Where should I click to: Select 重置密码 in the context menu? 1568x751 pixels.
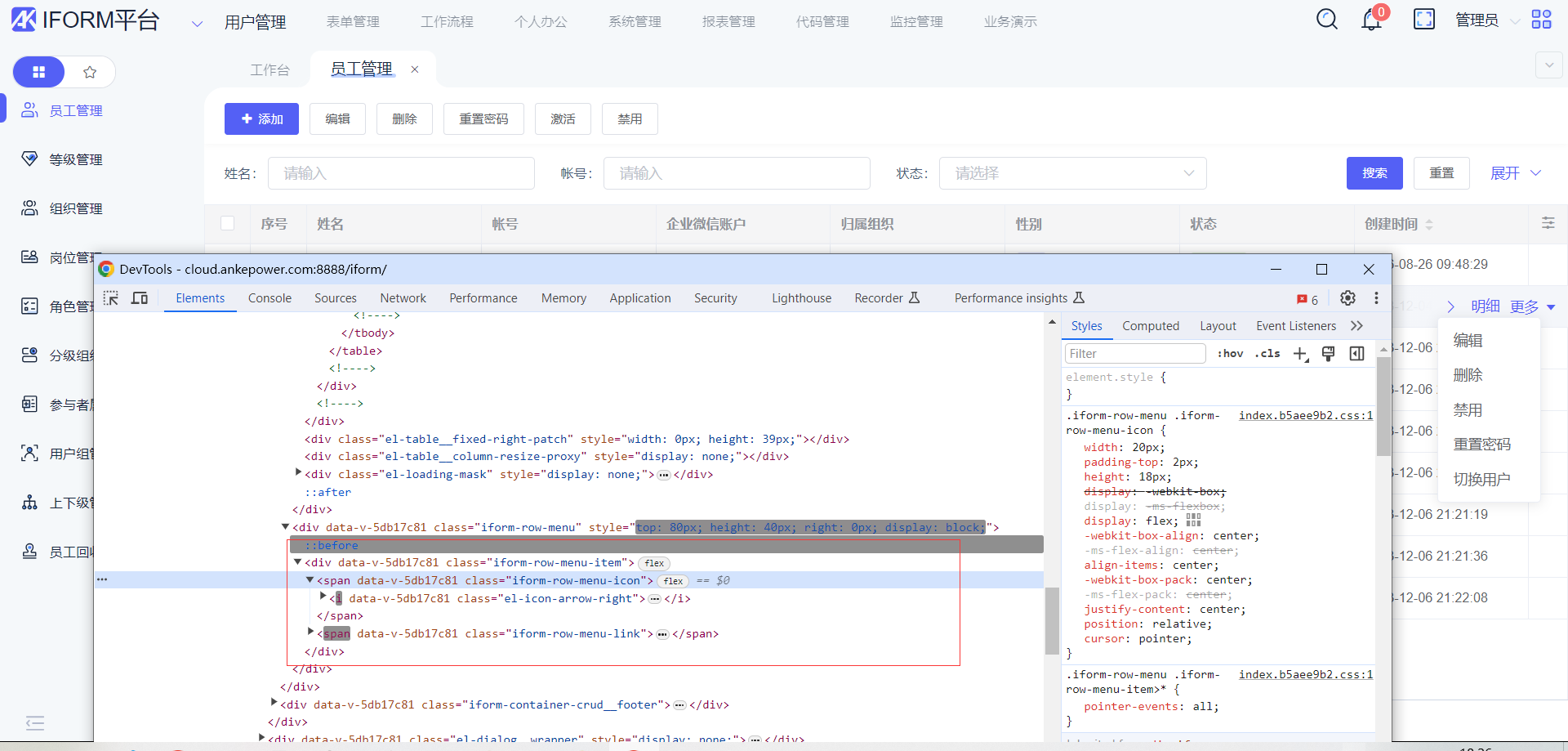click(x=1481, y=445)
